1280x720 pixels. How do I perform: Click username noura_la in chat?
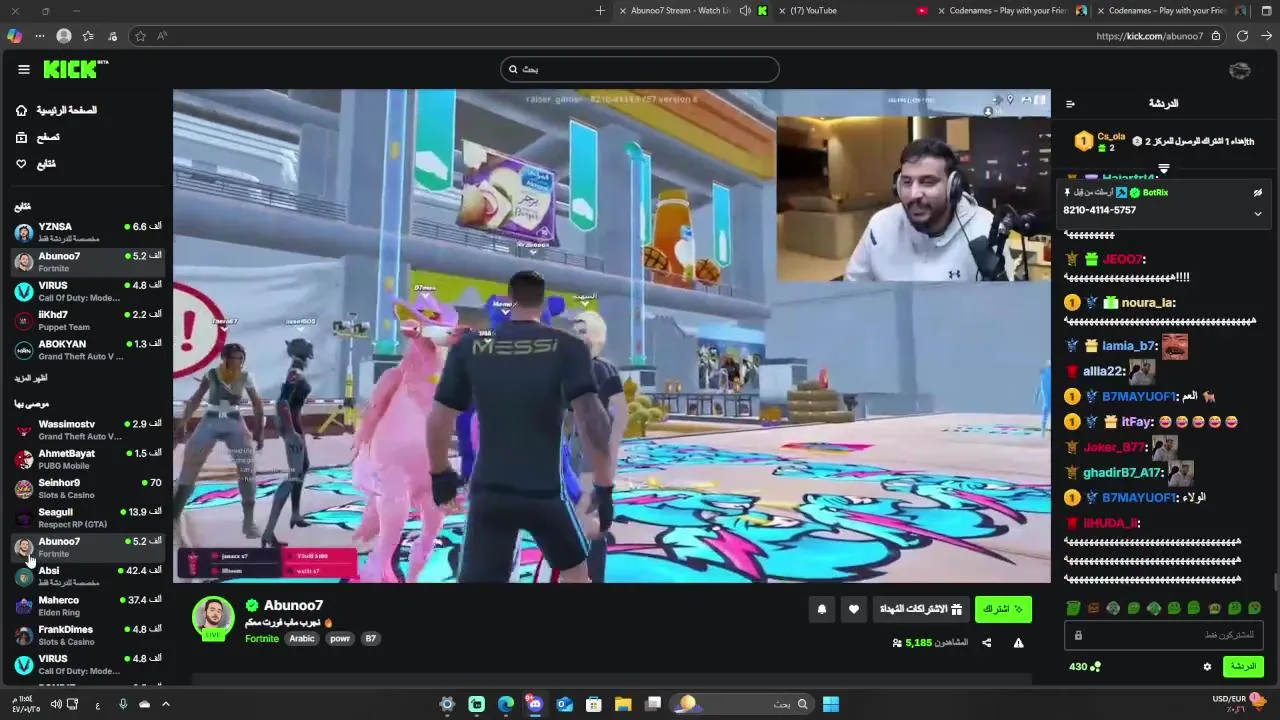tap(1147, 303)
